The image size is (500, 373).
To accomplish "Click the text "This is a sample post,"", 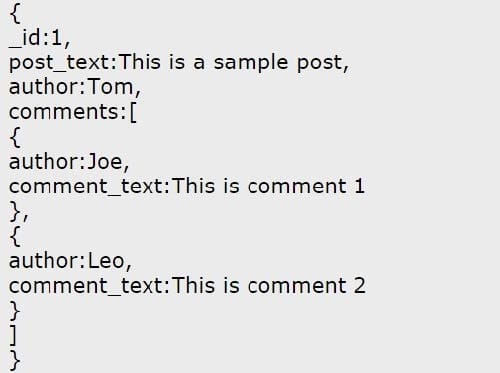I will tap(234, 62).
